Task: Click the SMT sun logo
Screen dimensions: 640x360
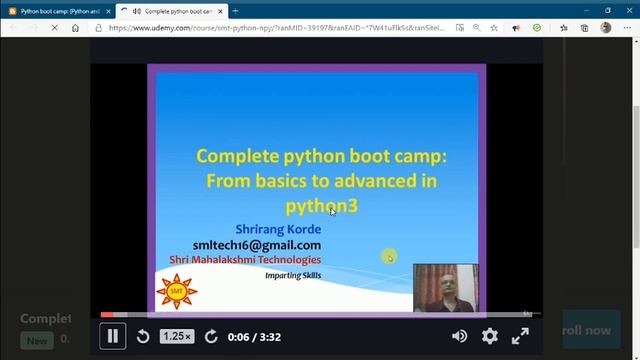Action: click(177, 291)
